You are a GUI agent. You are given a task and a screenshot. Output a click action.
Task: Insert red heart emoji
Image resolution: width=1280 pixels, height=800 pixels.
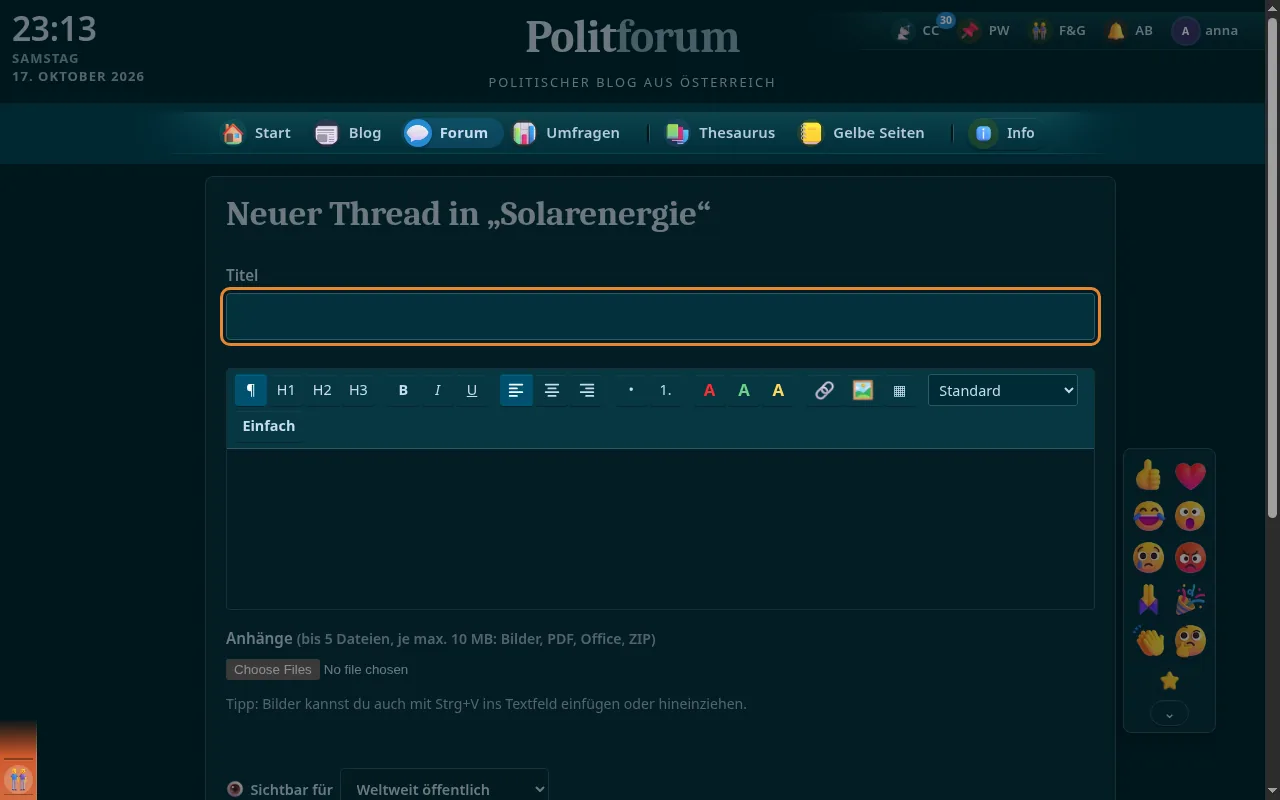1190,475
